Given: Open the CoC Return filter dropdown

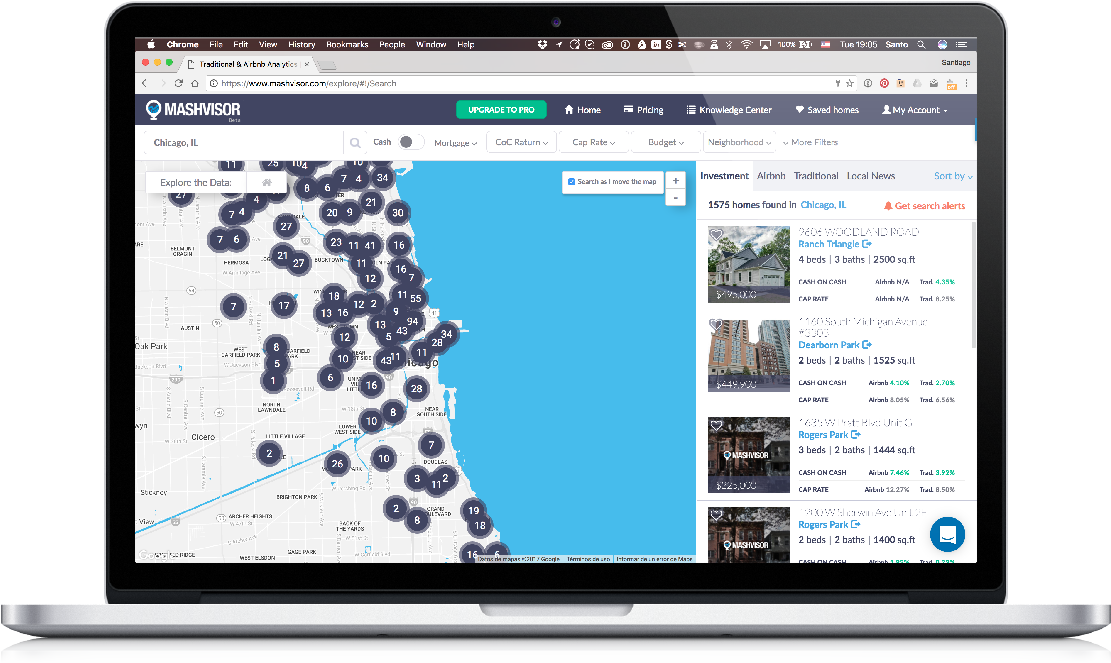Looking at the screenshot, I should pyautogui.click(x=521, y=142).
